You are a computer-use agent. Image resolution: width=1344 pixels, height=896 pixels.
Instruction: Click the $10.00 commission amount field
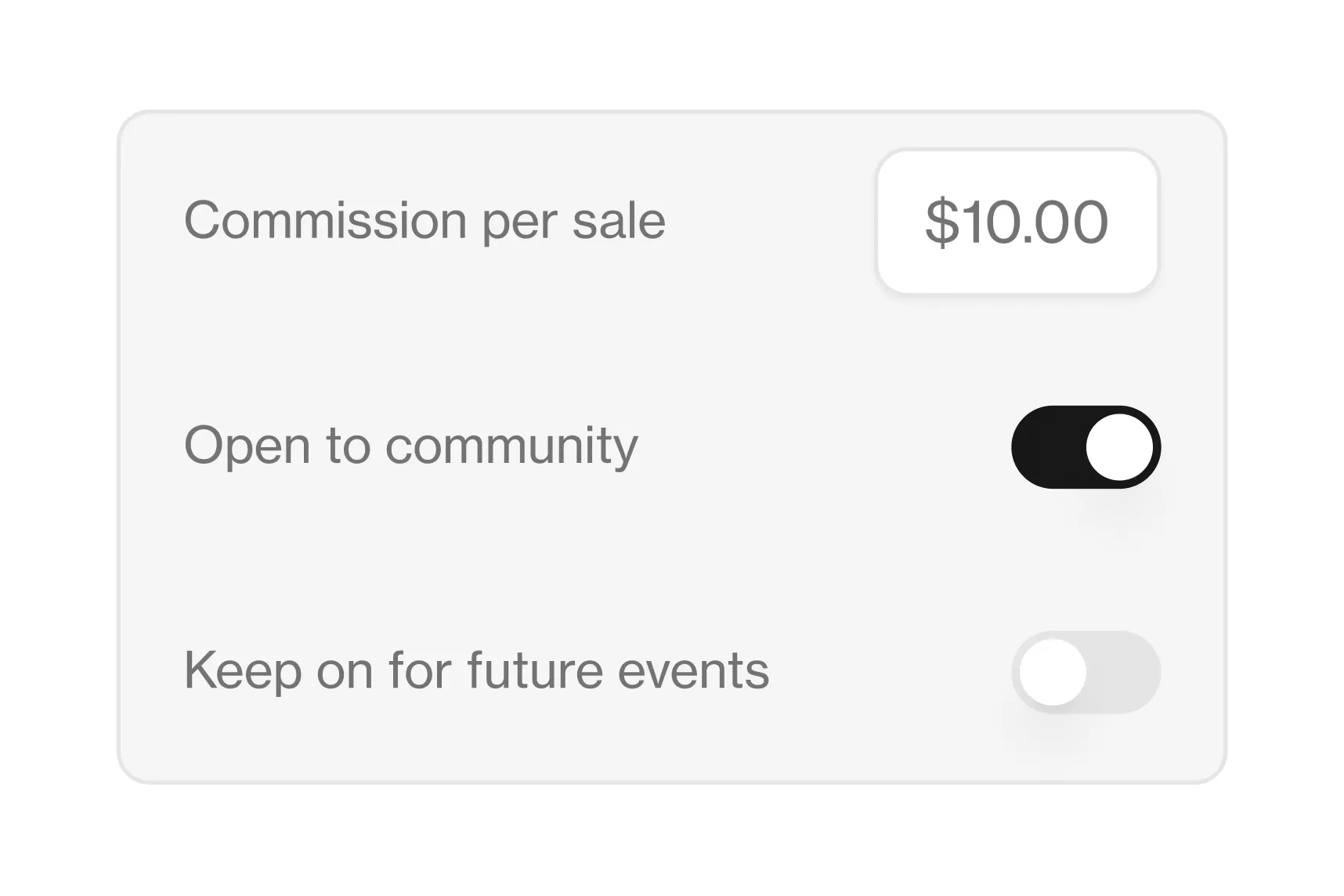pyautogui.click(x=1017, y=222)
